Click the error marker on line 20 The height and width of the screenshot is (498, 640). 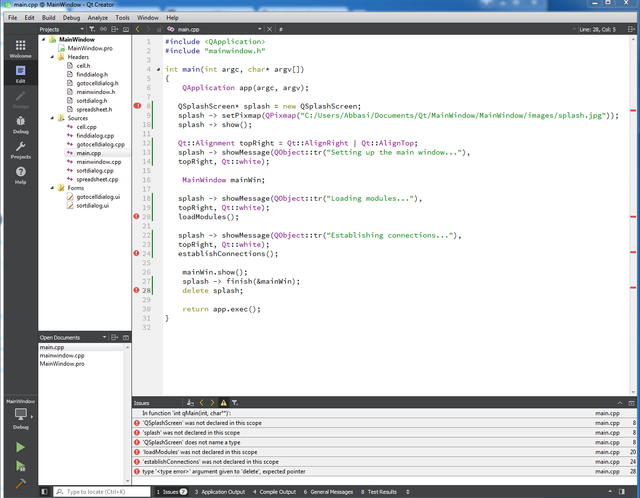tap(136, 216)
